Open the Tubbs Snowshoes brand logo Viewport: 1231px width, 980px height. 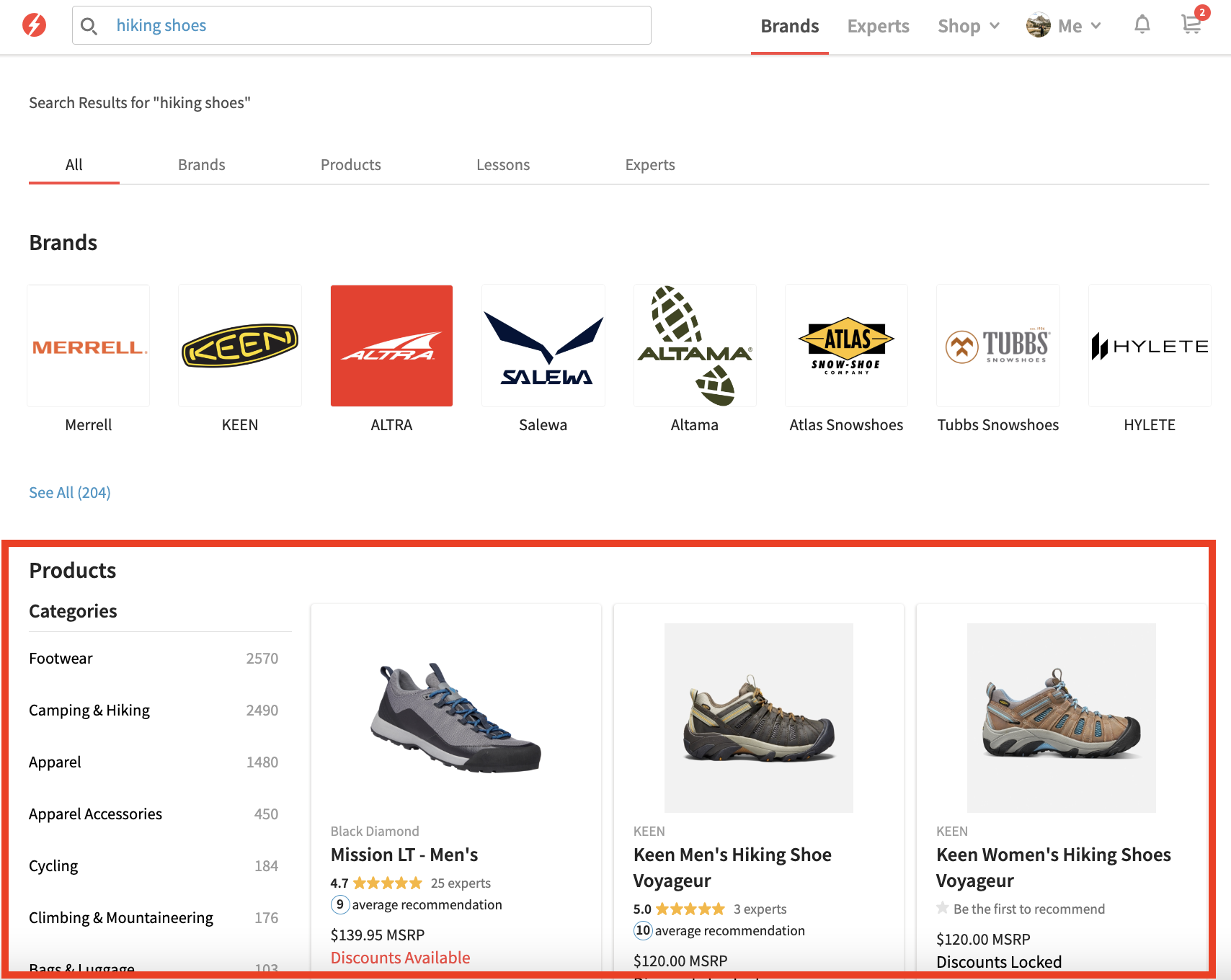998,346
